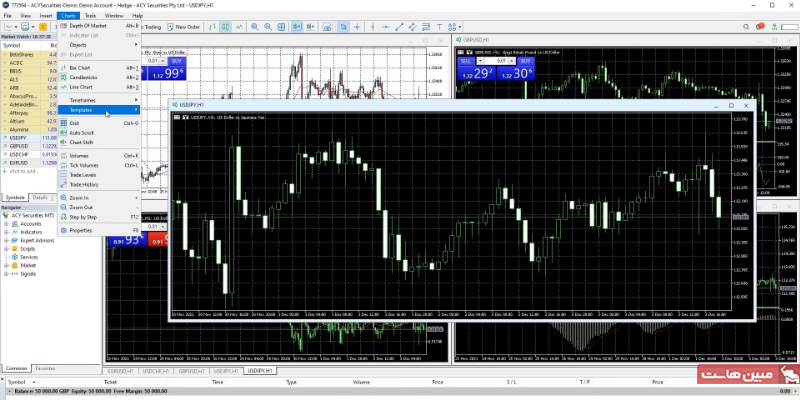This screenshot has width=800, height=400.
Task: Click the yellow dollar symbols toolbar icon
Action: tap(43, 27)
